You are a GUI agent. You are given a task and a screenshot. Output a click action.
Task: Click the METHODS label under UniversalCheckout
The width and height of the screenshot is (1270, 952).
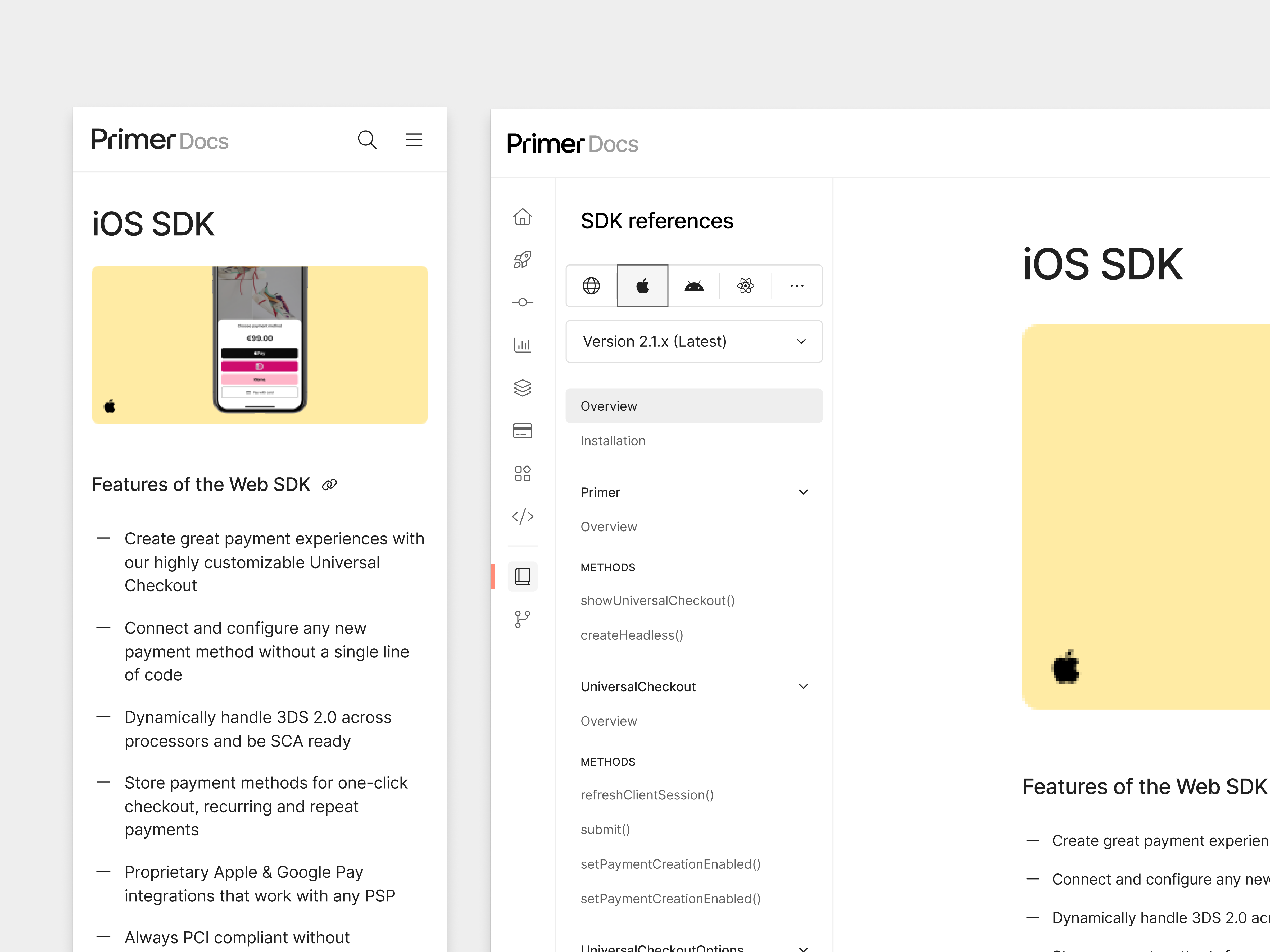point(608,762)
